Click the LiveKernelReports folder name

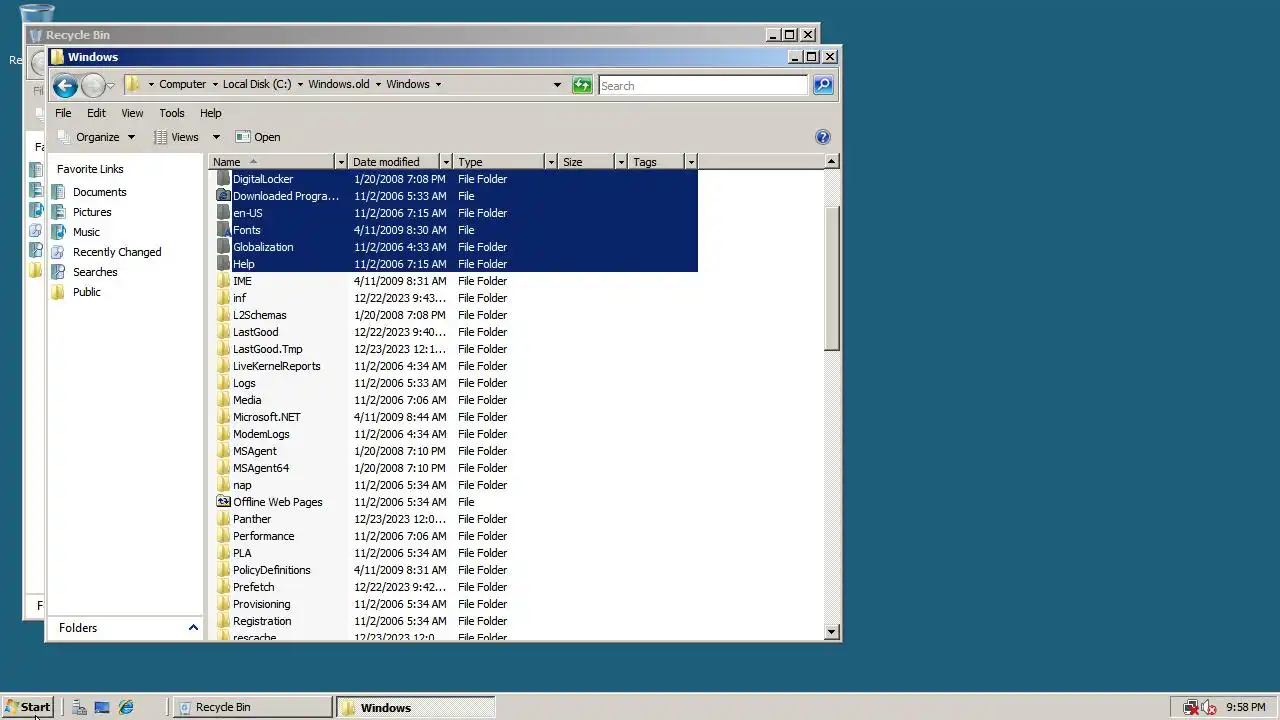point(277,366)
